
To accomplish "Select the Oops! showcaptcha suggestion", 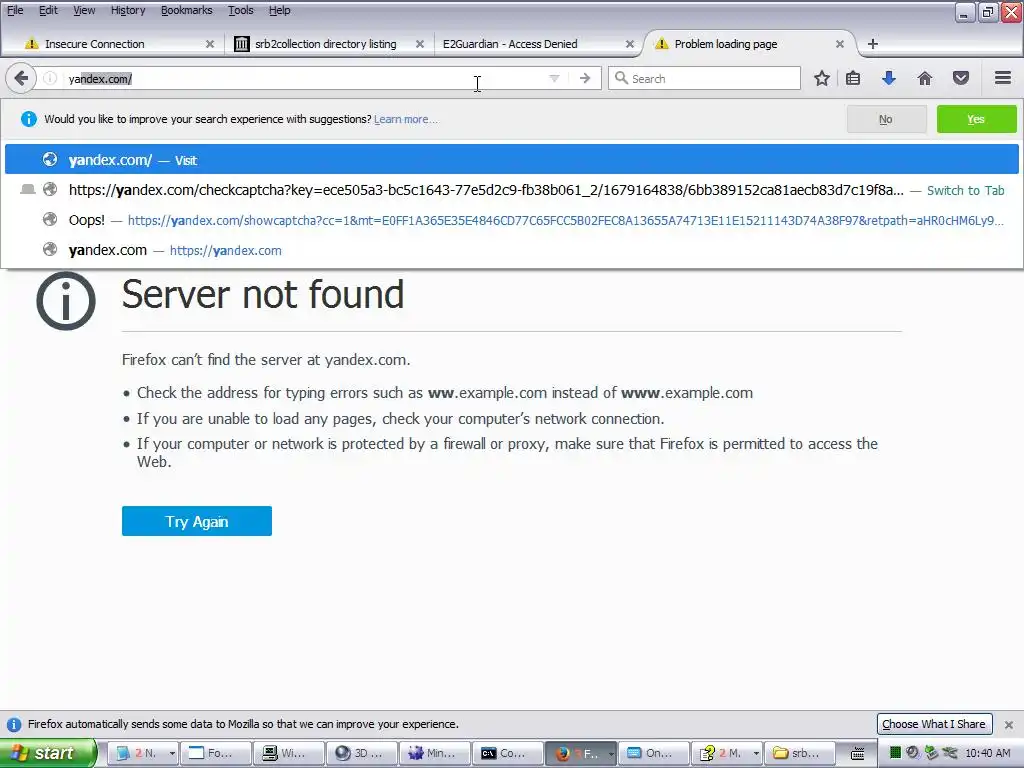I will 512,220.
